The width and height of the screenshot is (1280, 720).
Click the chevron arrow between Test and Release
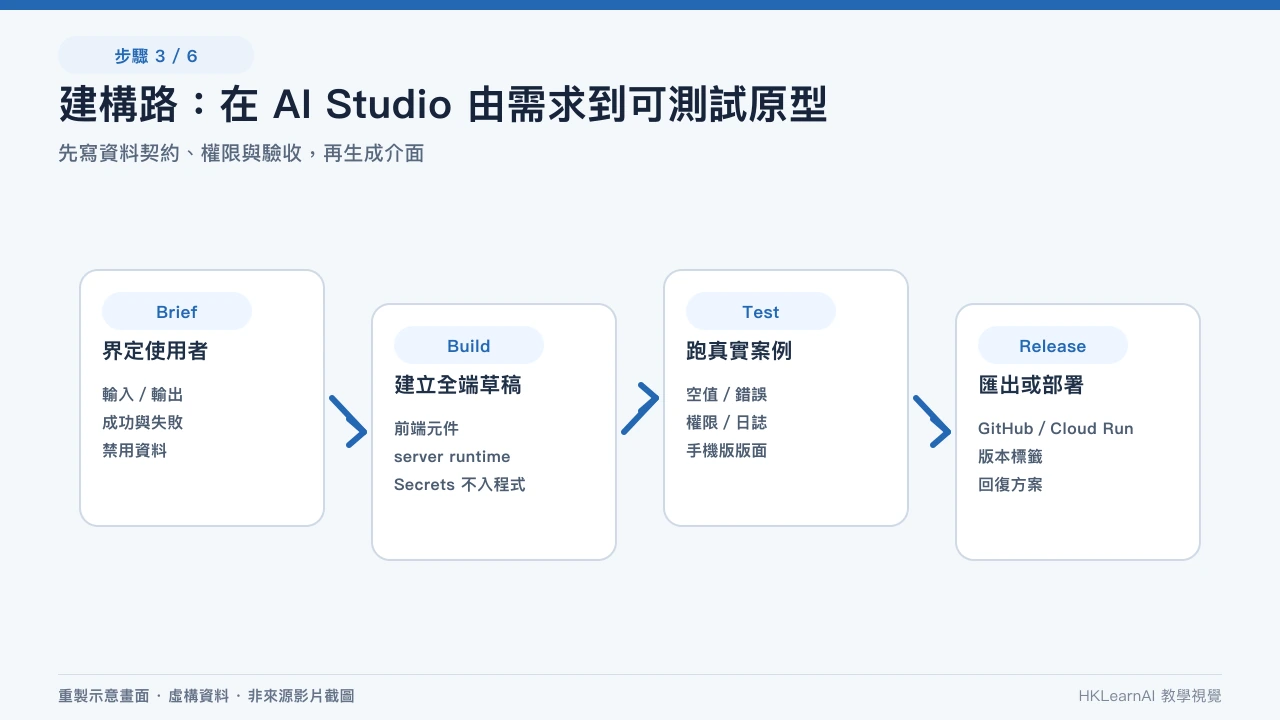pos(932,421)
